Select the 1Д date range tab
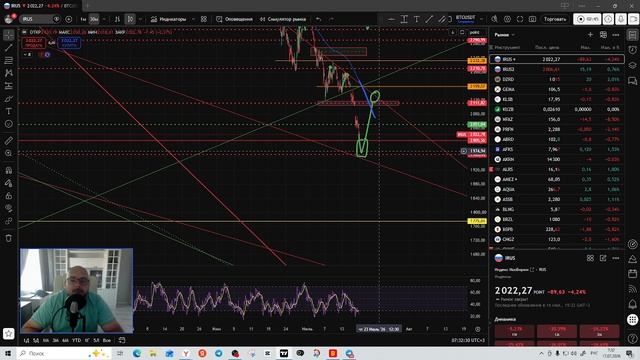Viewport: 640px width, 360px height. pyautogui.click(x=26, y=340)
